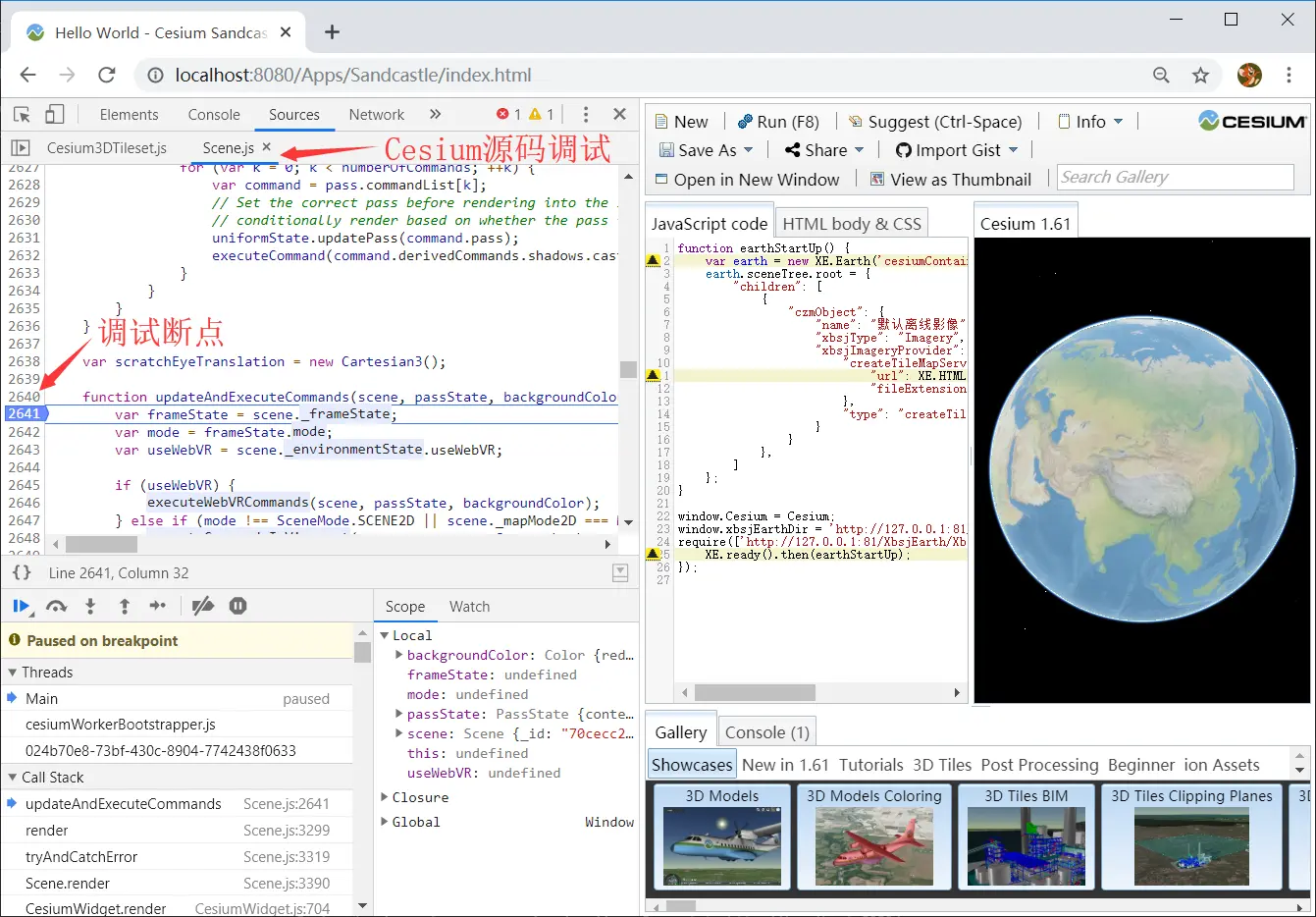Toggle pause on exceptions button
The image size is (1316, 917).
[x=237, y=606]
